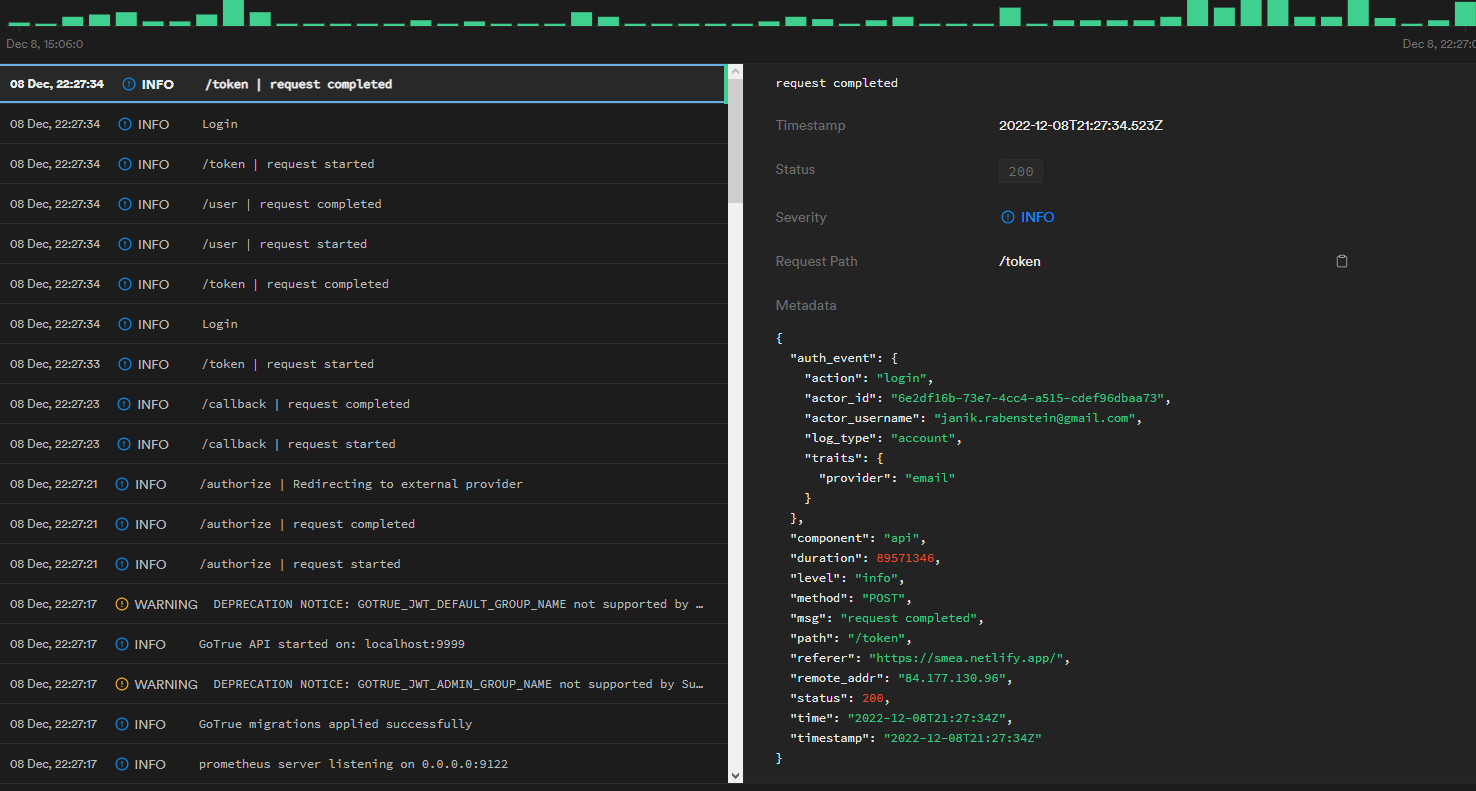
Task: Click warning icon on GOTRUE_JWT_ADMIN_GROUP_NAME deprecation row
Action: tap(122, 684)
